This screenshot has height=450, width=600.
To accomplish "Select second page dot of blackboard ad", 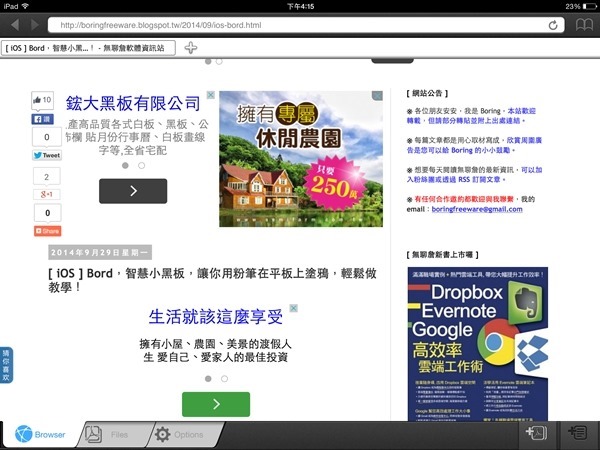I will pos(142,165).
